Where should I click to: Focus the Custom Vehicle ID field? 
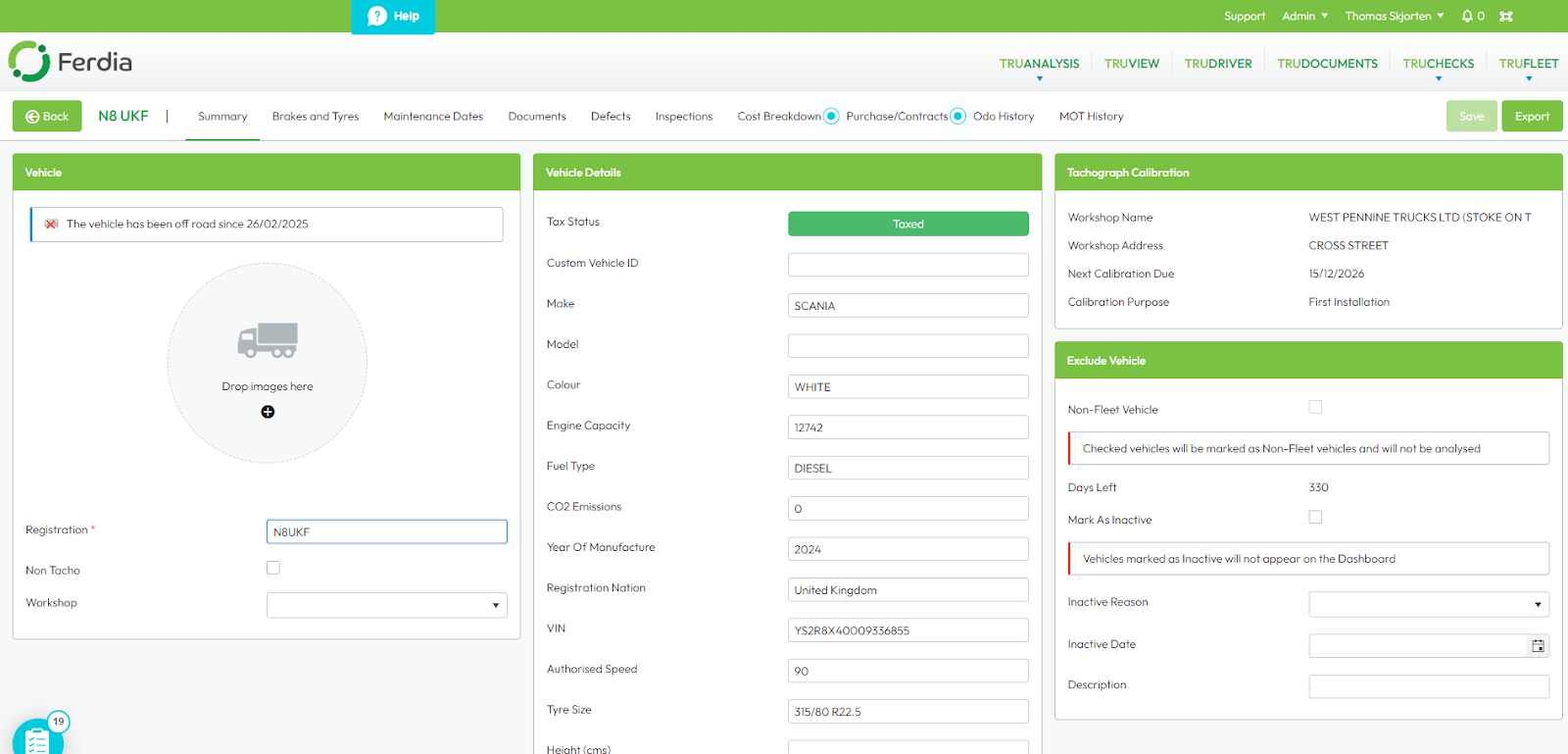pos(908,265)
